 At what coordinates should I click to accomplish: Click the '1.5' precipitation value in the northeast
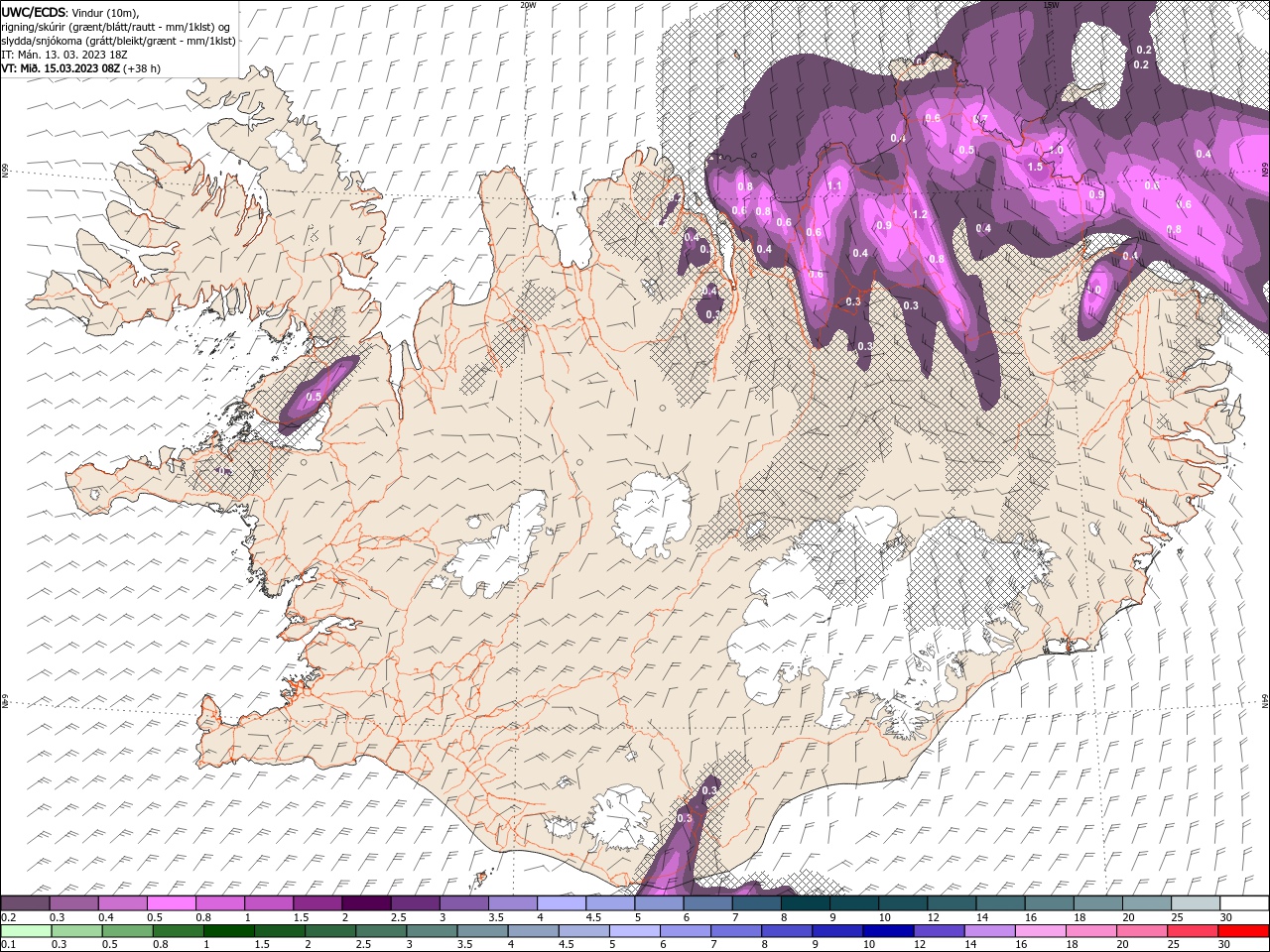1035,167
